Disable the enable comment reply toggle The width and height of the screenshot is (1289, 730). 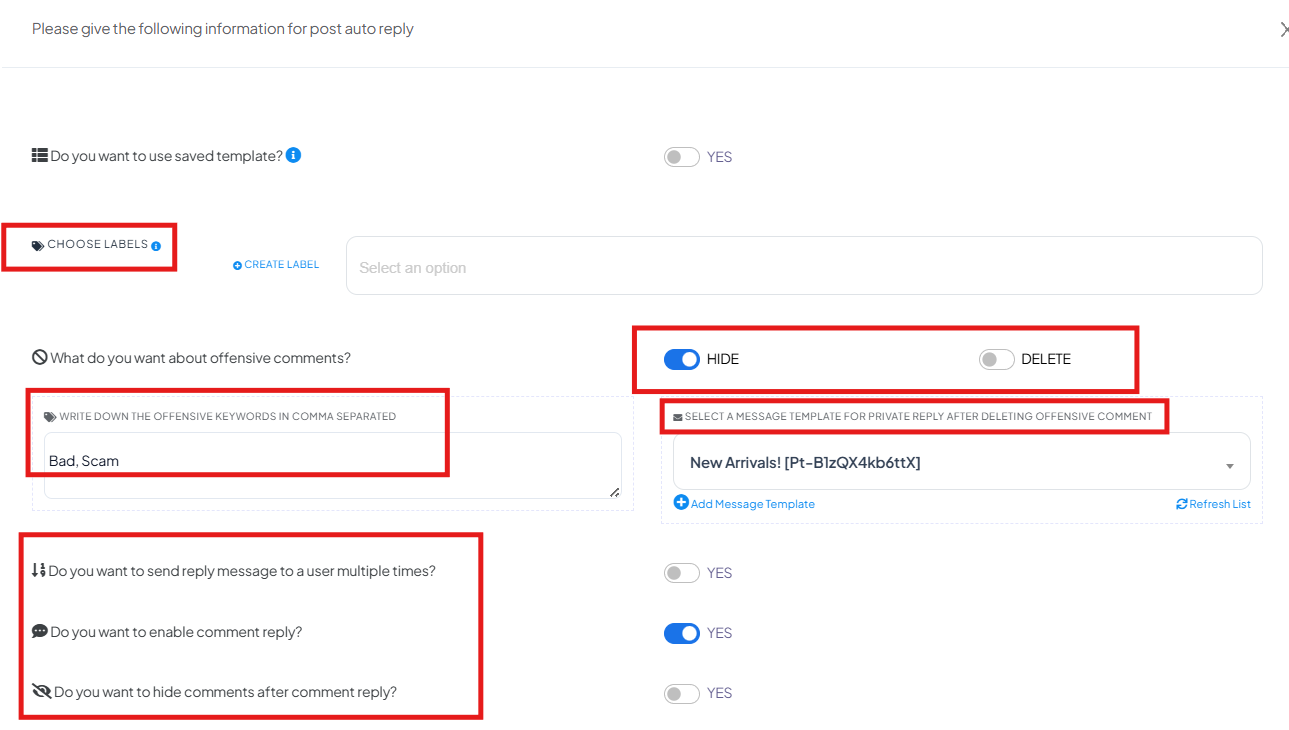[x=682, y=633]
